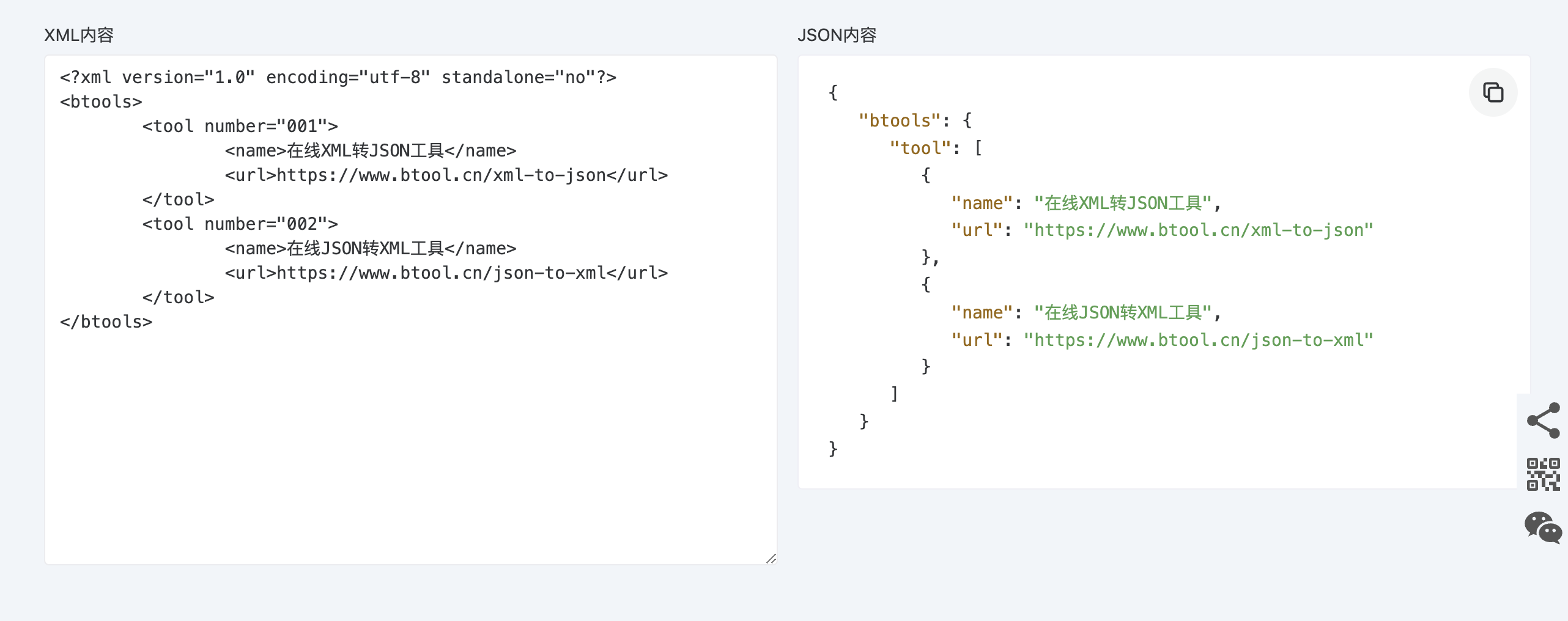Copy the JSON output with the copy icon
1568x621 pixels.
pos(1492,92)
